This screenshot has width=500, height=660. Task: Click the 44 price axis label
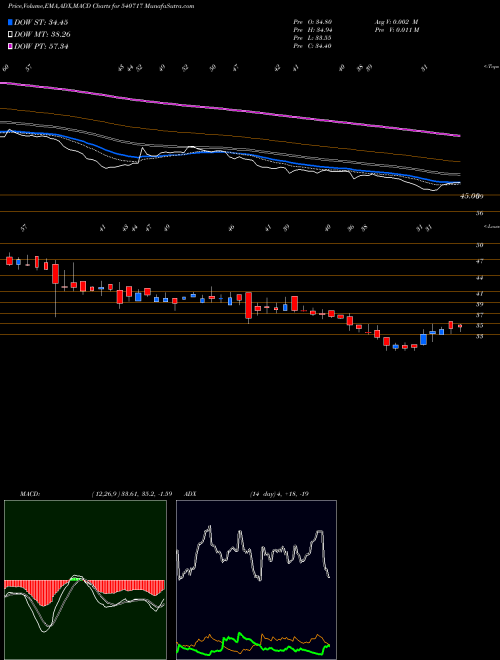[x=479, y=278]
